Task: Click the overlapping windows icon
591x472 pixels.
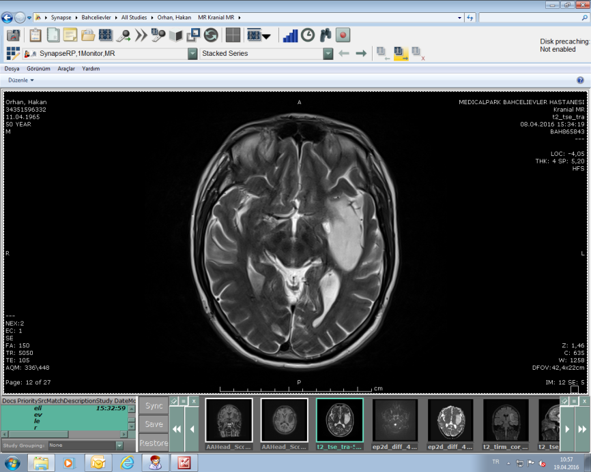Action: coord(193,35)
